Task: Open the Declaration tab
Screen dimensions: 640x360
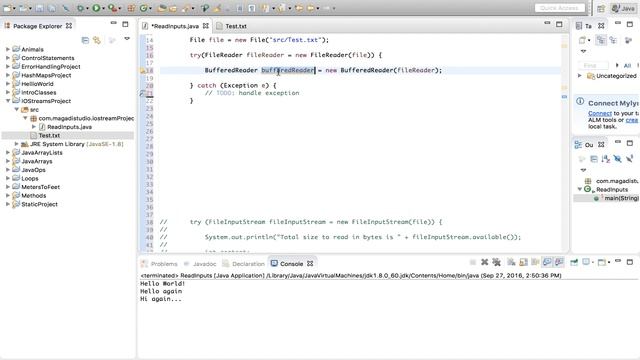Action: (244, 264)
